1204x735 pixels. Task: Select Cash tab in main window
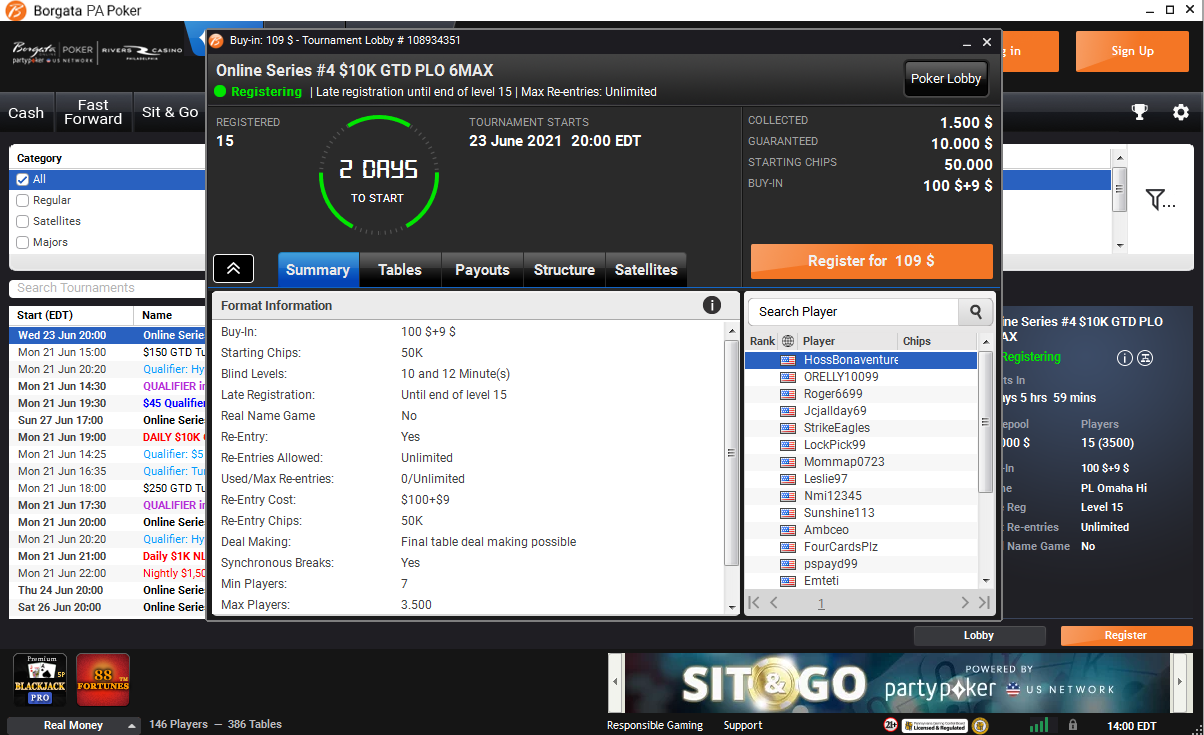pyautogui.click(x=26, y=112)
